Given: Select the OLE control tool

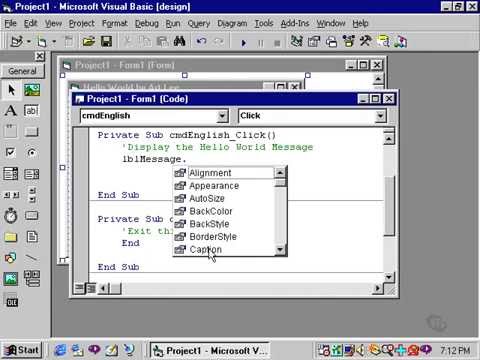Looking at the screenshot, I should tap(12, 302).
